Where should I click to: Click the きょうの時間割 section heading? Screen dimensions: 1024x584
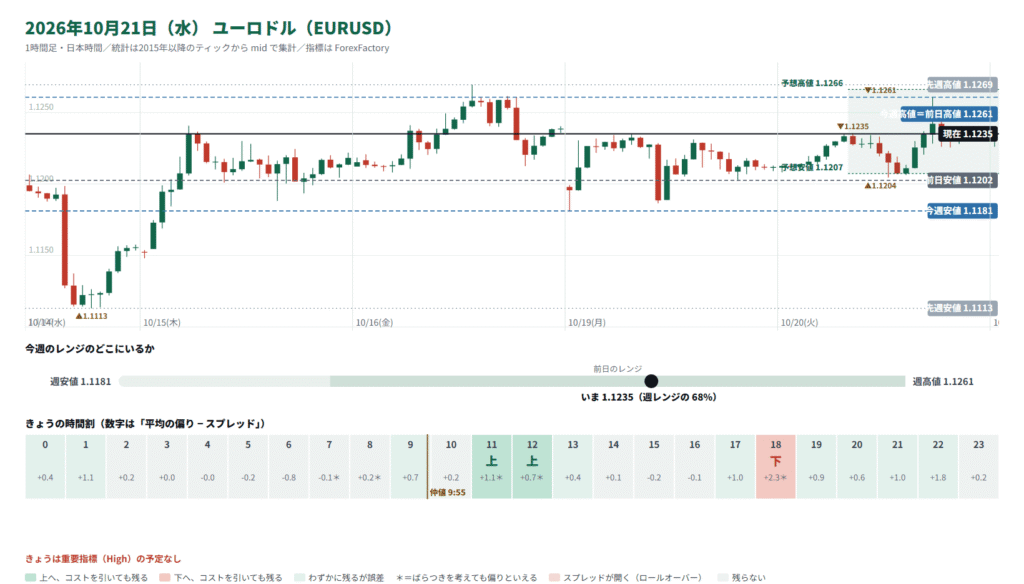pos(145,424)
